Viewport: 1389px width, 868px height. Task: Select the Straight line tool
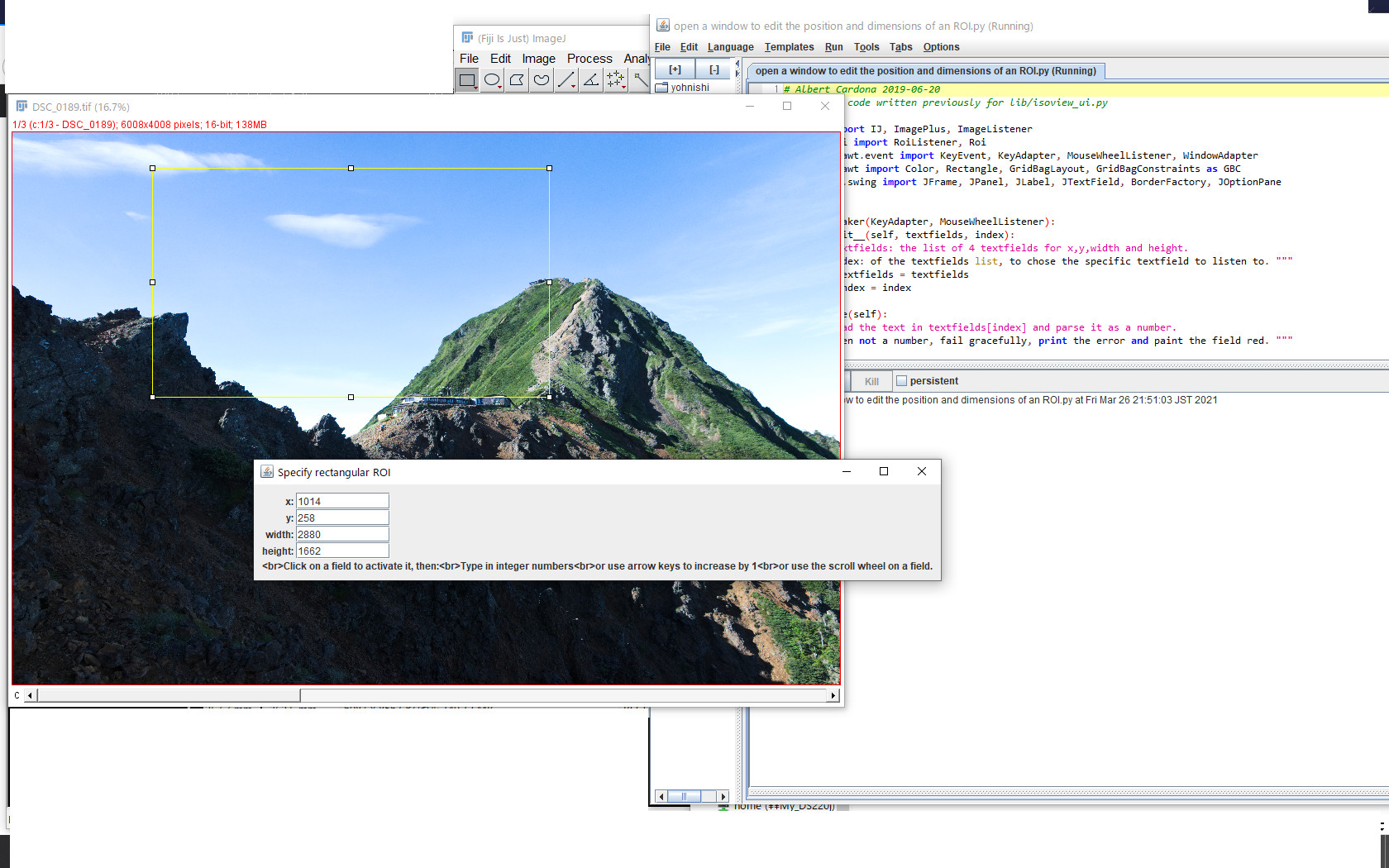coord(566,79)
